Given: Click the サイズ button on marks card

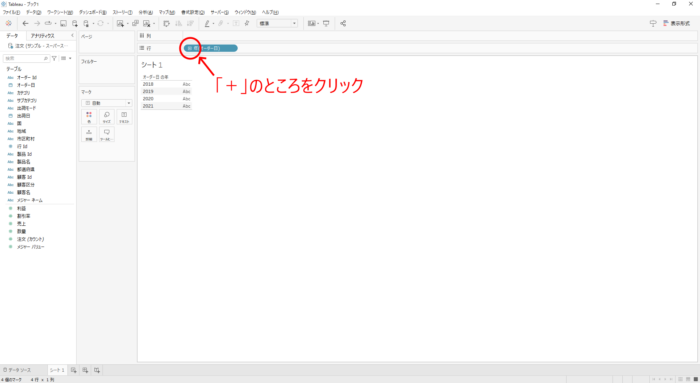Looking at the screenshot, I should point(107,117).
